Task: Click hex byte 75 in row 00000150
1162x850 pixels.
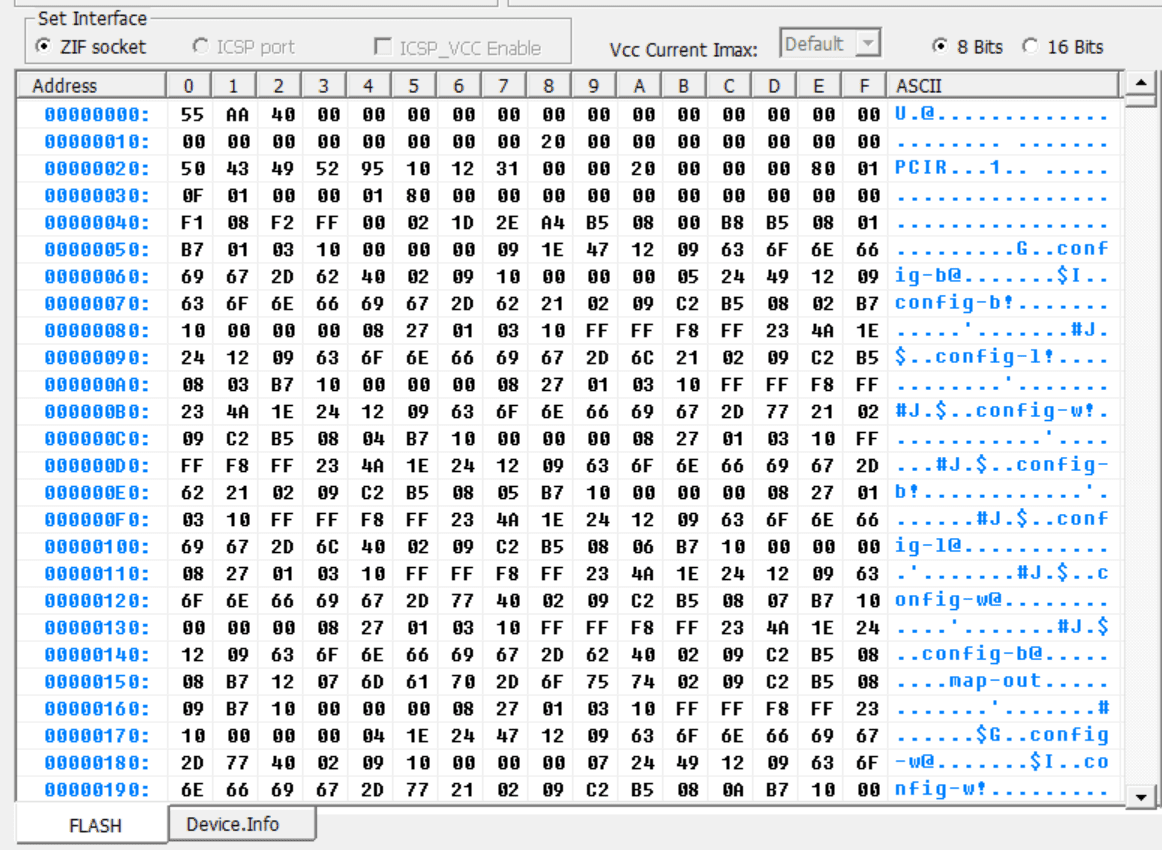Action: (x=598, y=682)
